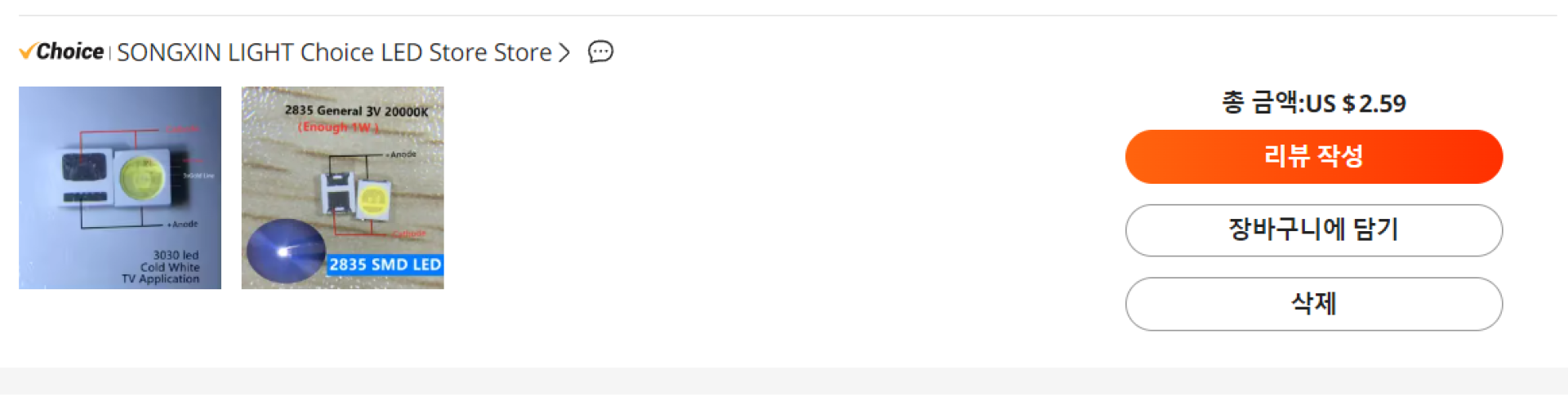Viewport: 1568px width, 419px height.
Task: Click the 총 금액 US $2.59 total
Action: (1313, 103)
